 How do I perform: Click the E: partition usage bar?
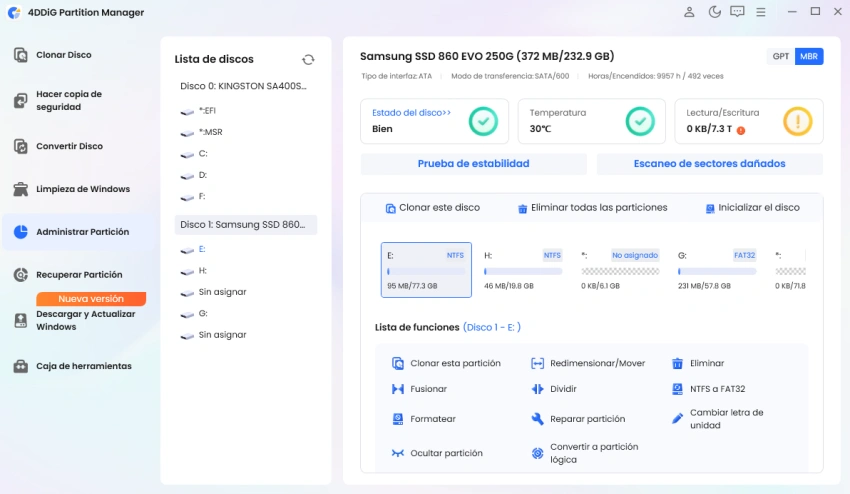tap(426, 271)
